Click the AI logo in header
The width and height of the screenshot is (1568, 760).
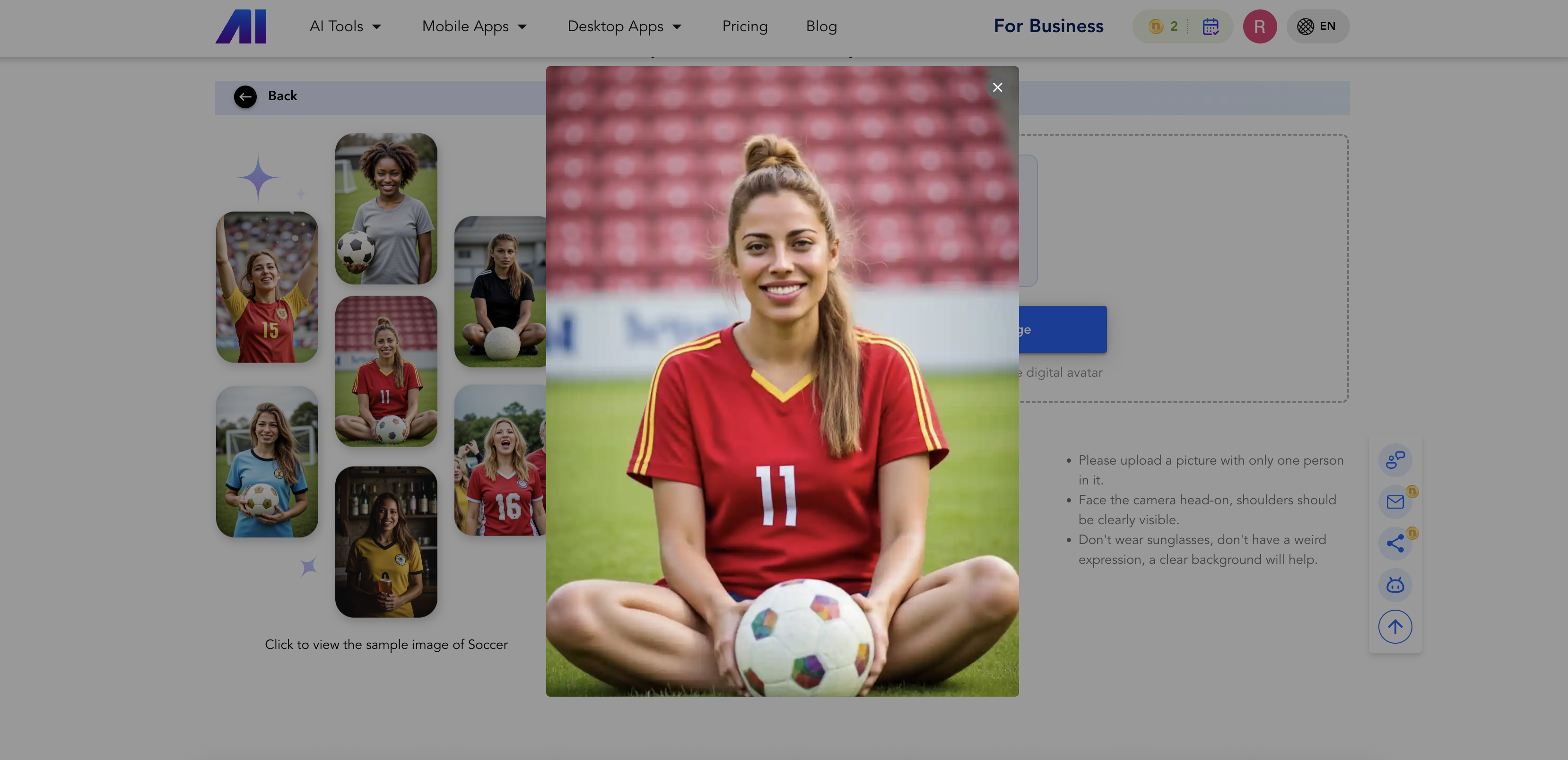click(x=241, y=26)
